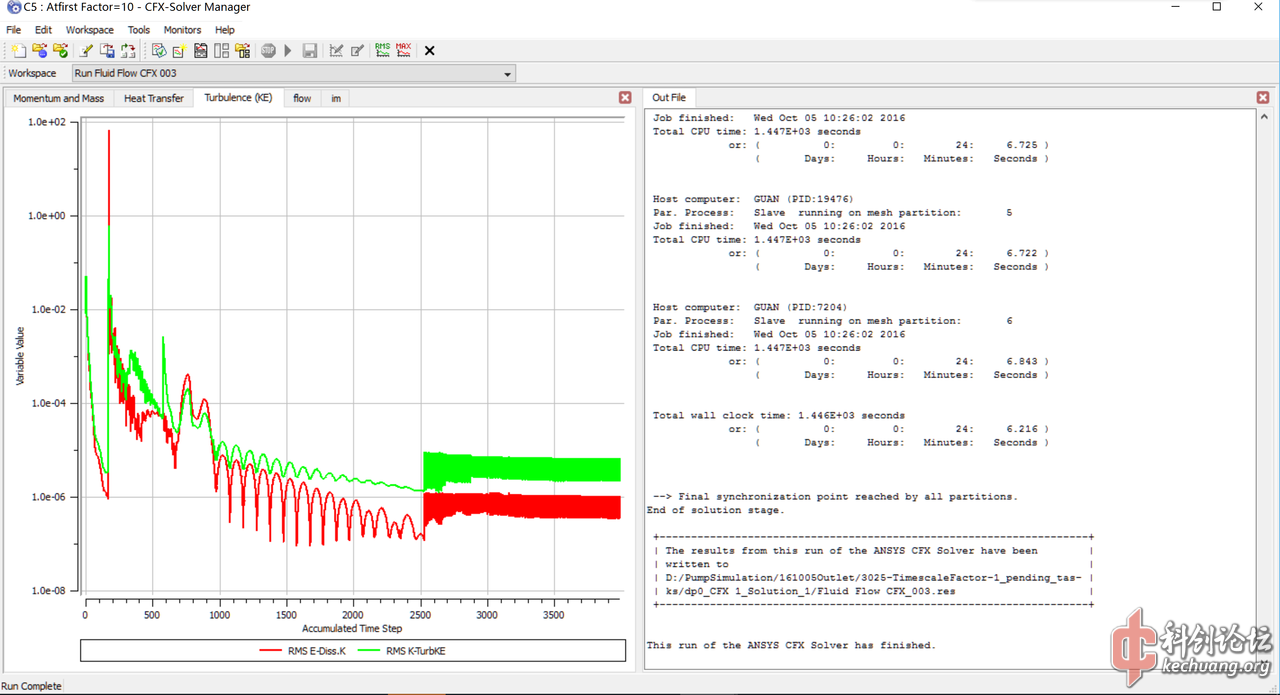Create a New Monitor via toolbar icon
1280x695 pixels.
click(x=179, y=50)
